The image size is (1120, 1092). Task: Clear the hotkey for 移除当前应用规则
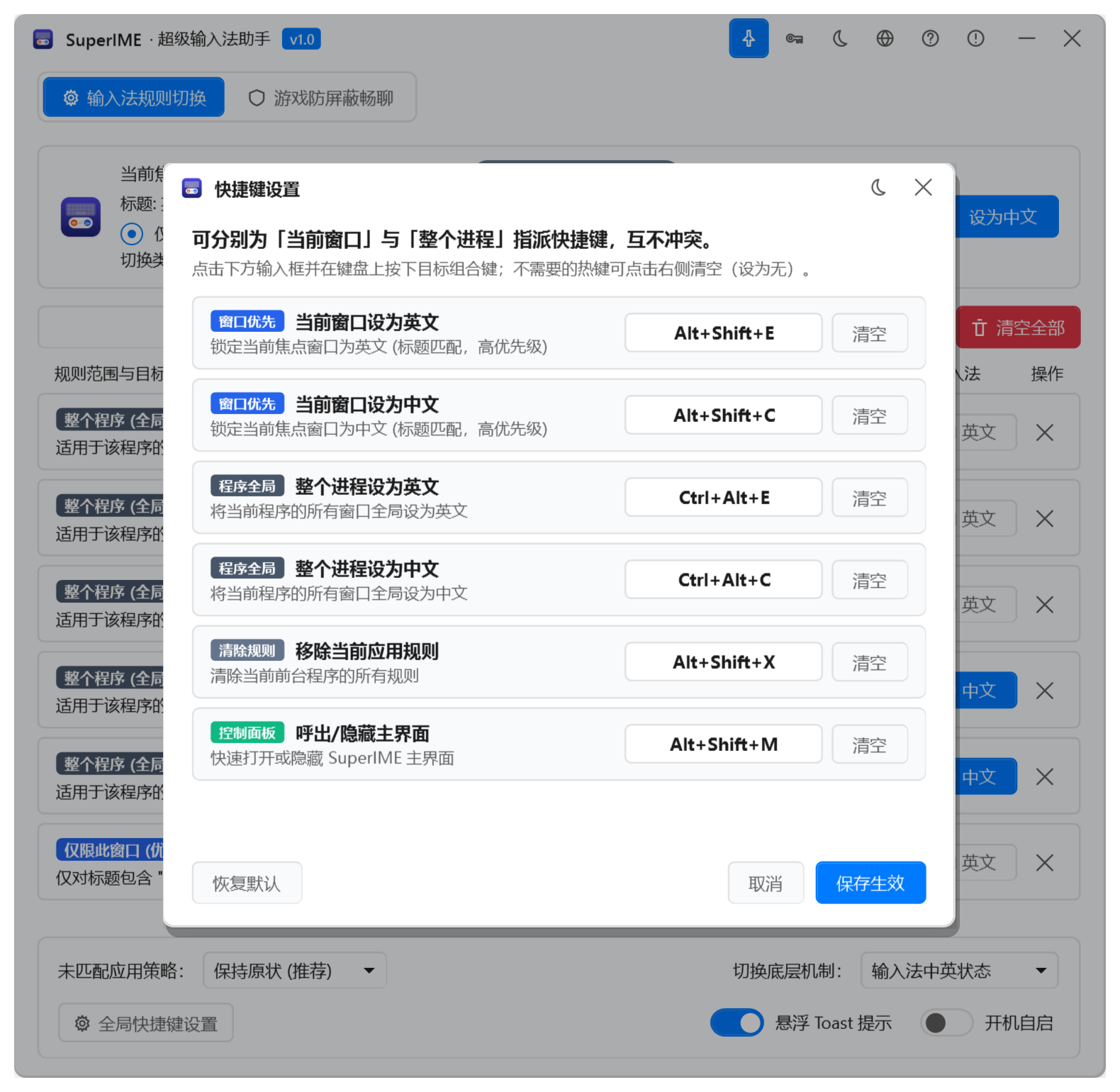(870, 662)
